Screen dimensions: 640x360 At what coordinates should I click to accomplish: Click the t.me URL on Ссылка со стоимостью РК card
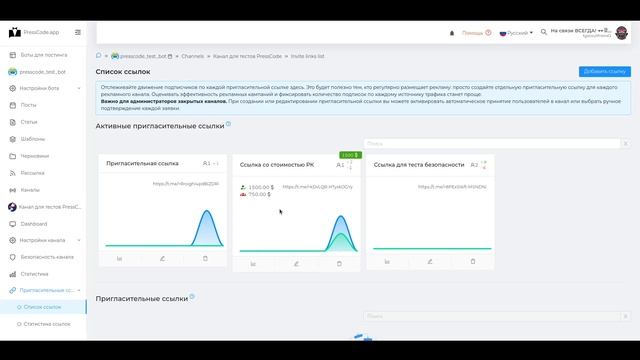pos(318,187)
